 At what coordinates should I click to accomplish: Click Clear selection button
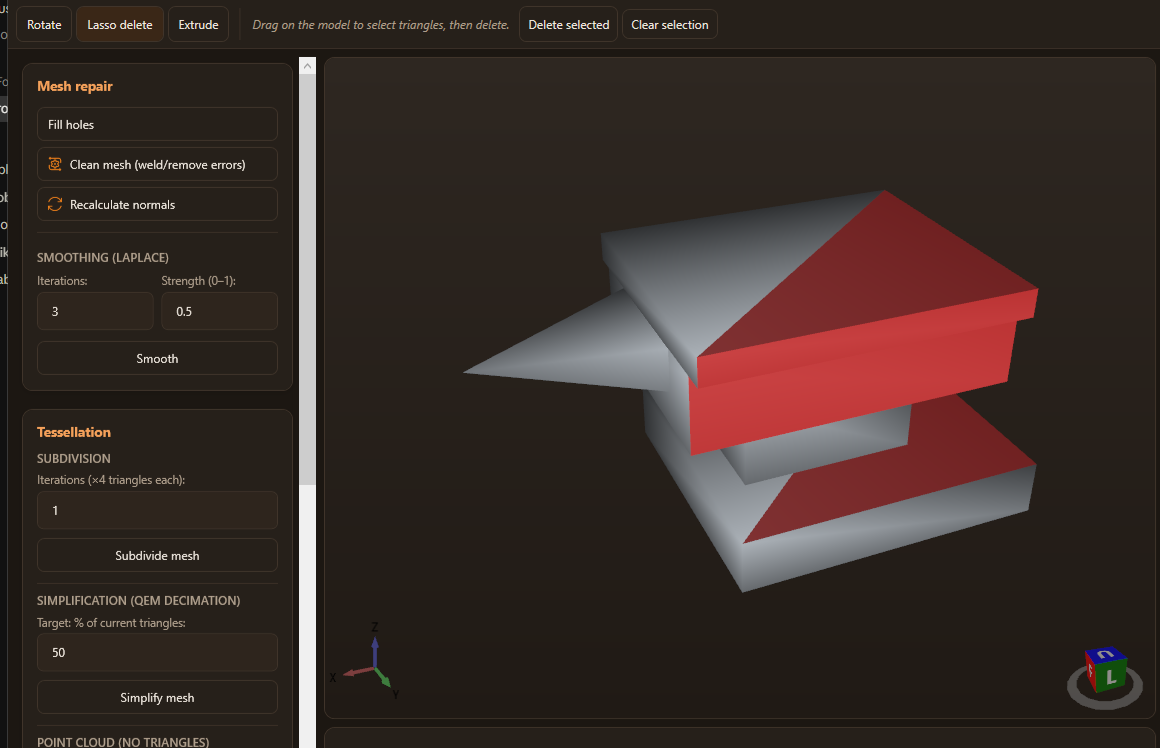(x=670, y=24)
